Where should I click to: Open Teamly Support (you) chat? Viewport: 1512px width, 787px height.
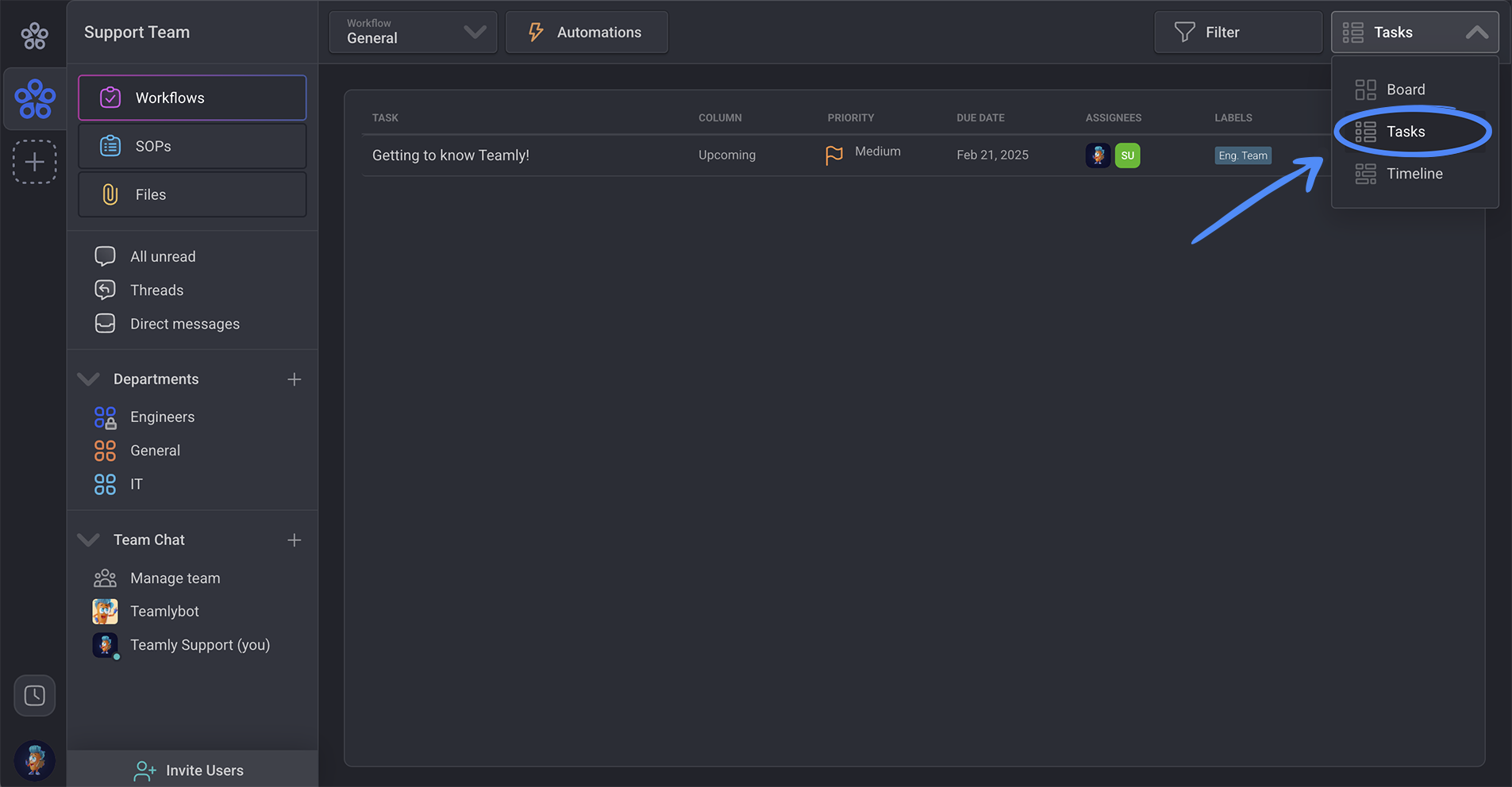(200, 645)
